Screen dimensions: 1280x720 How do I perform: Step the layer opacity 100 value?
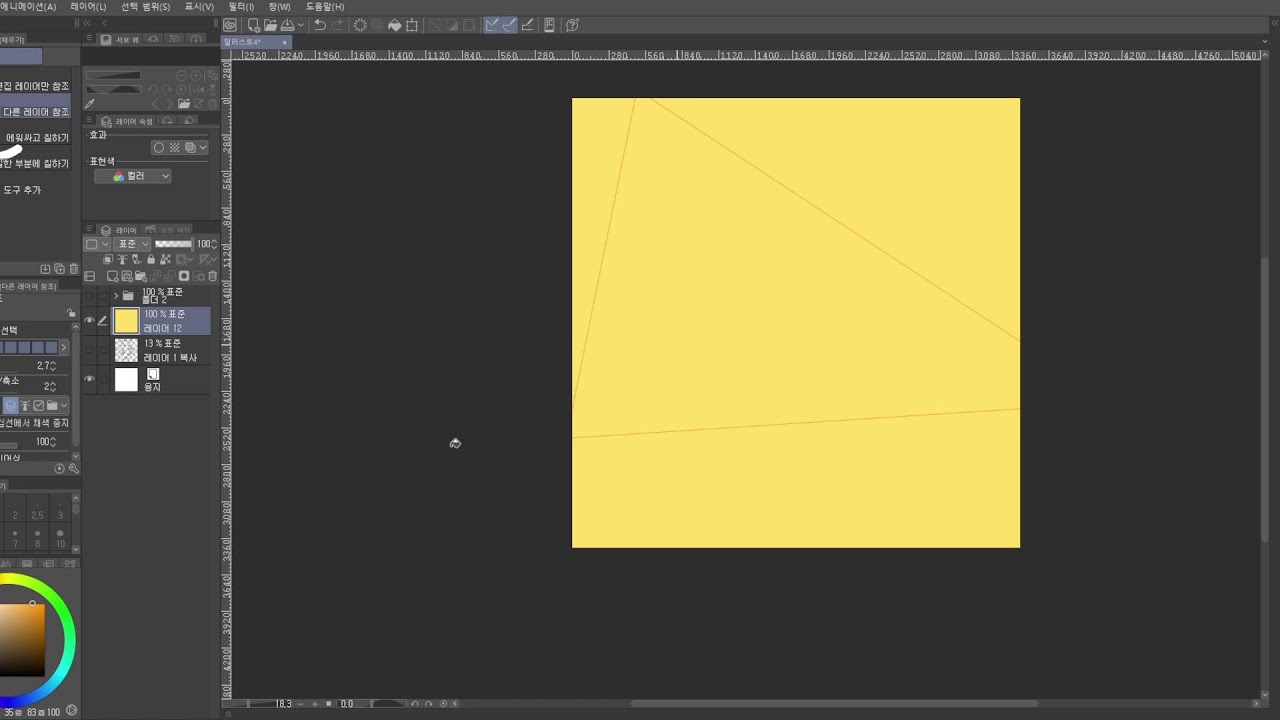pyautogui.click(x=214, y=244)
